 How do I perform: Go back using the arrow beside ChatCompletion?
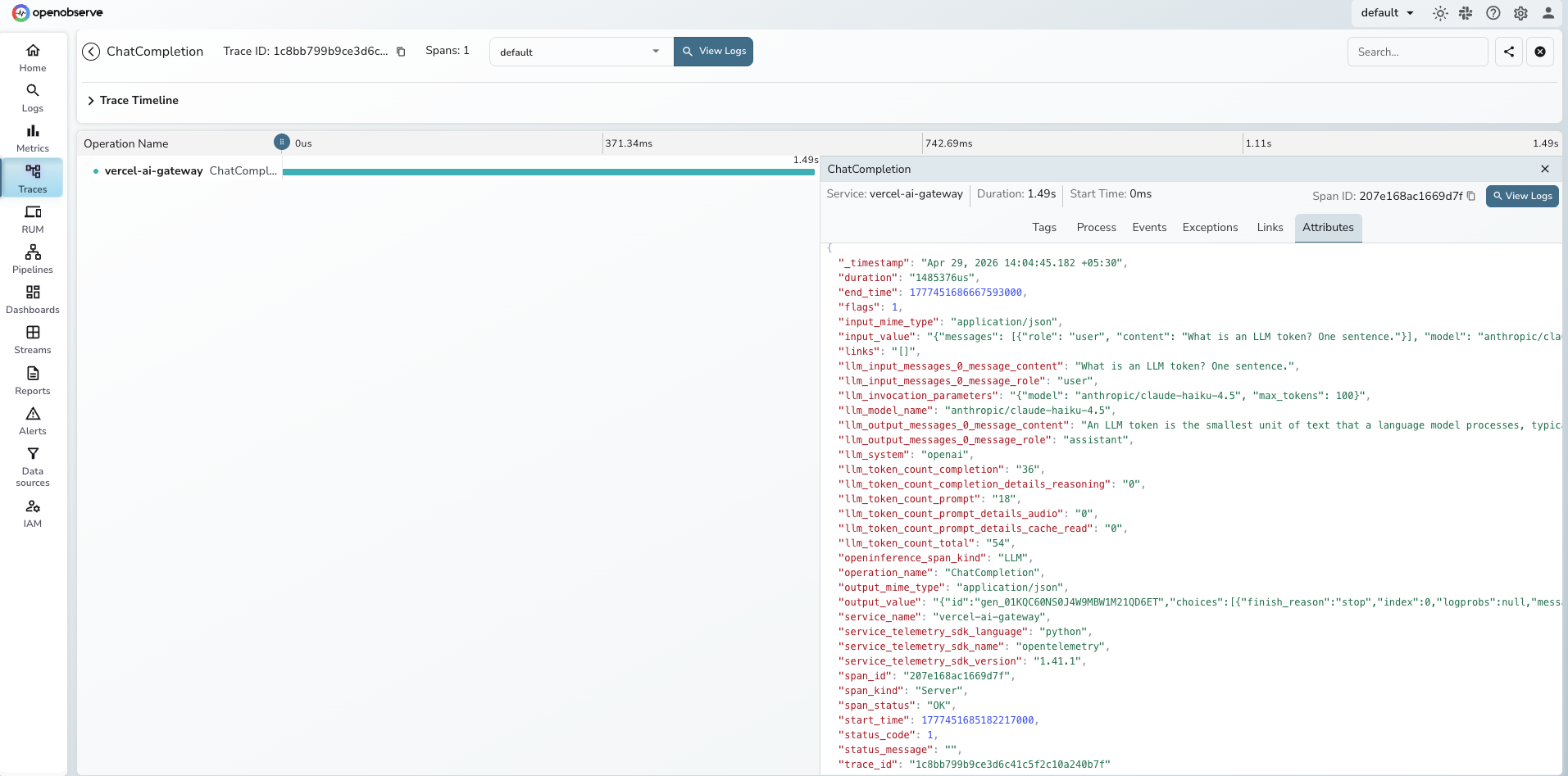tap(91, 52)
